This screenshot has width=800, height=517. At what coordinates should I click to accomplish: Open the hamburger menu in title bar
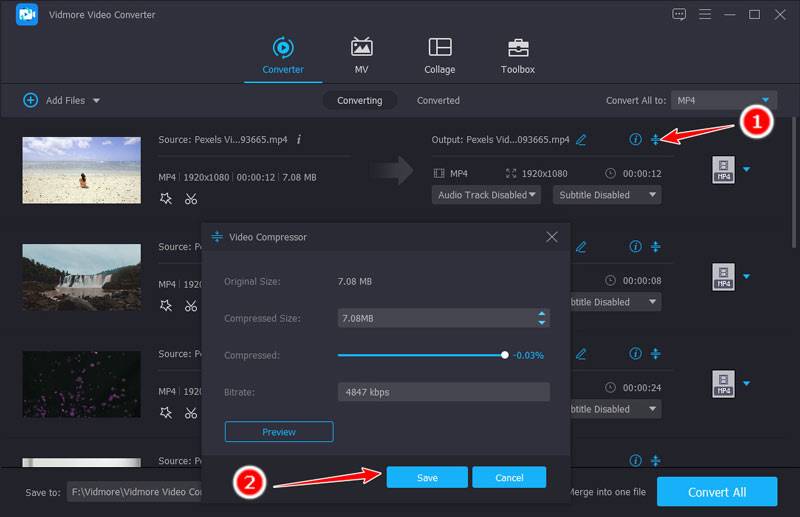(x=704, y=14)
